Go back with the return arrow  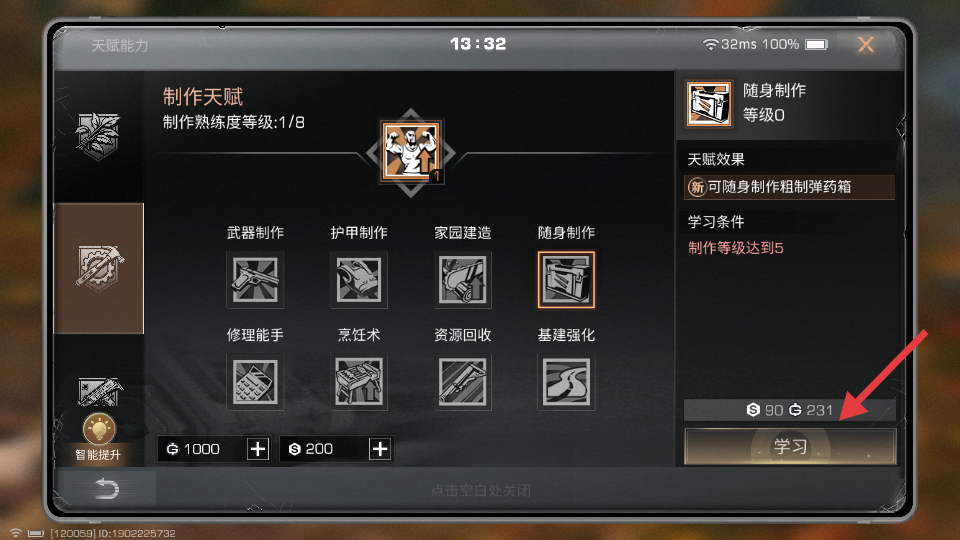[x=107, y=489]
